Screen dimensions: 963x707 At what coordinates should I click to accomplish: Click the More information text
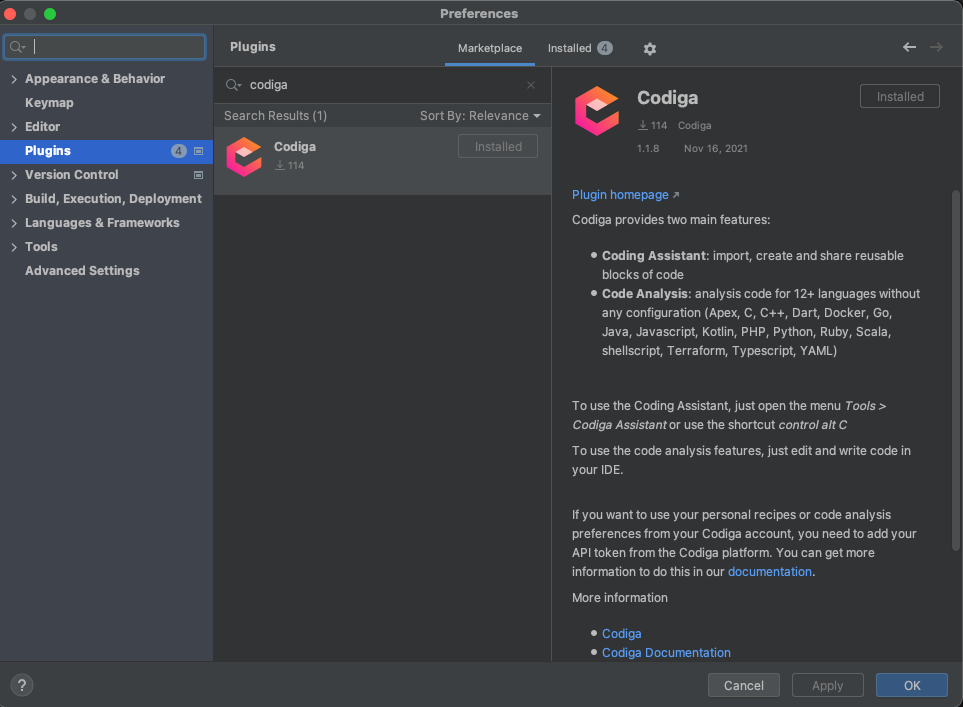coord(620,598)
